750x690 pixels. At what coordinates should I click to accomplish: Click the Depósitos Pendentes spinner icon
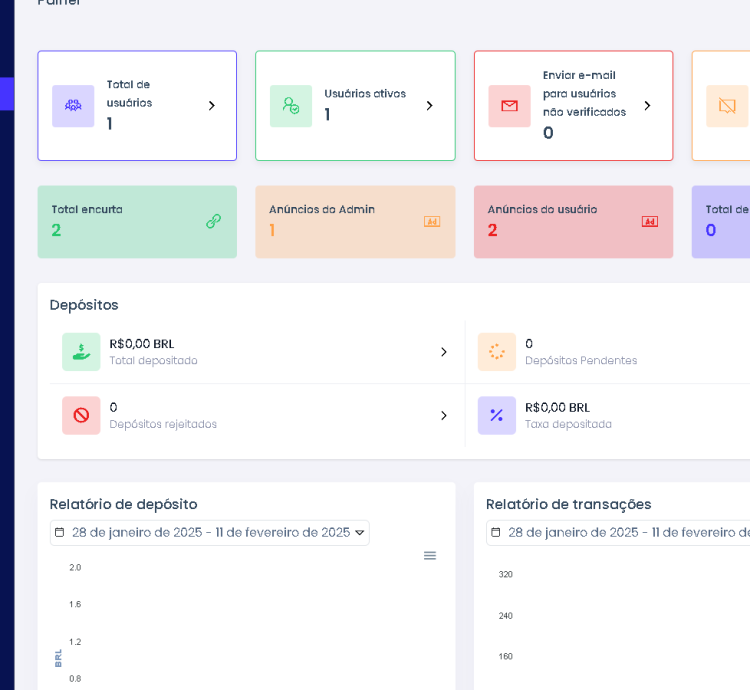coord(497,352)
